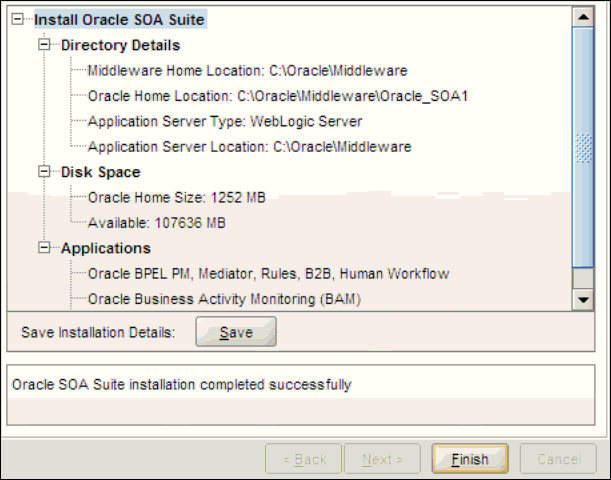Select Oracle Business Activity Monitoring entry
Image resolution: width=611 pixels, height=480 pixels.
[224, 299]
